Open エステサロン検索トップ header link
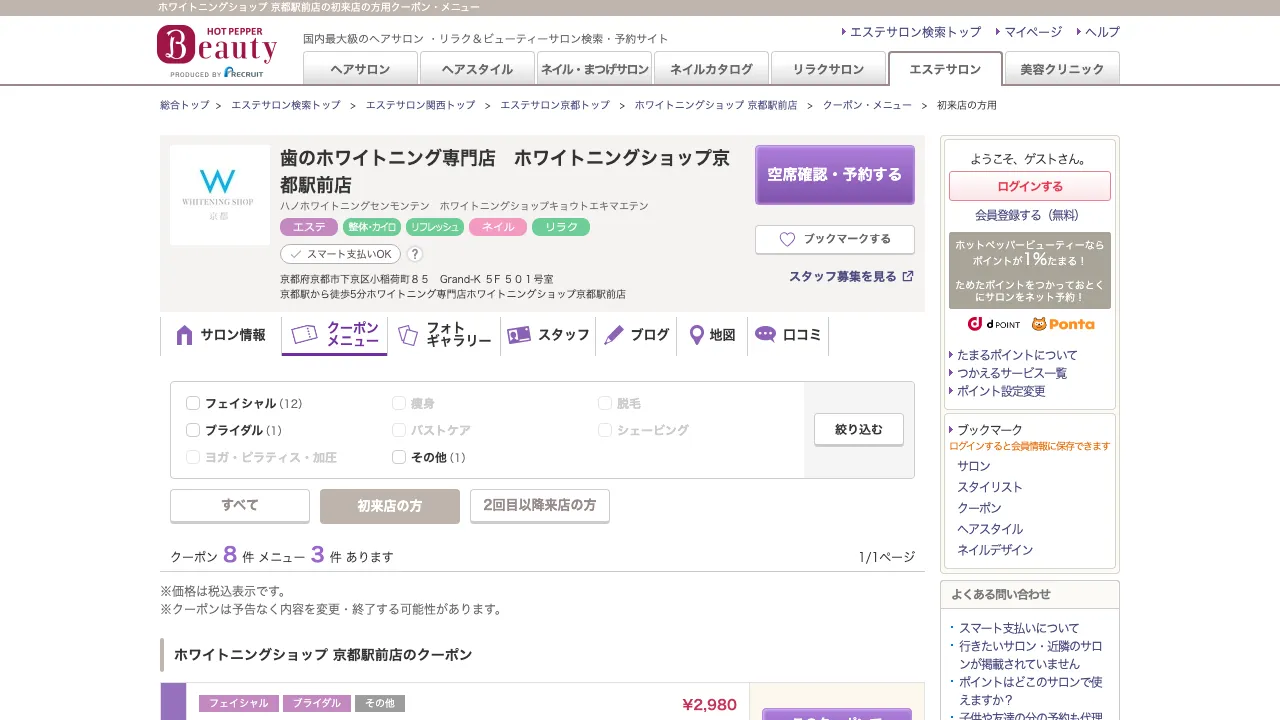The height and width of the screenshot is (720, 1280). pos(915,32)
